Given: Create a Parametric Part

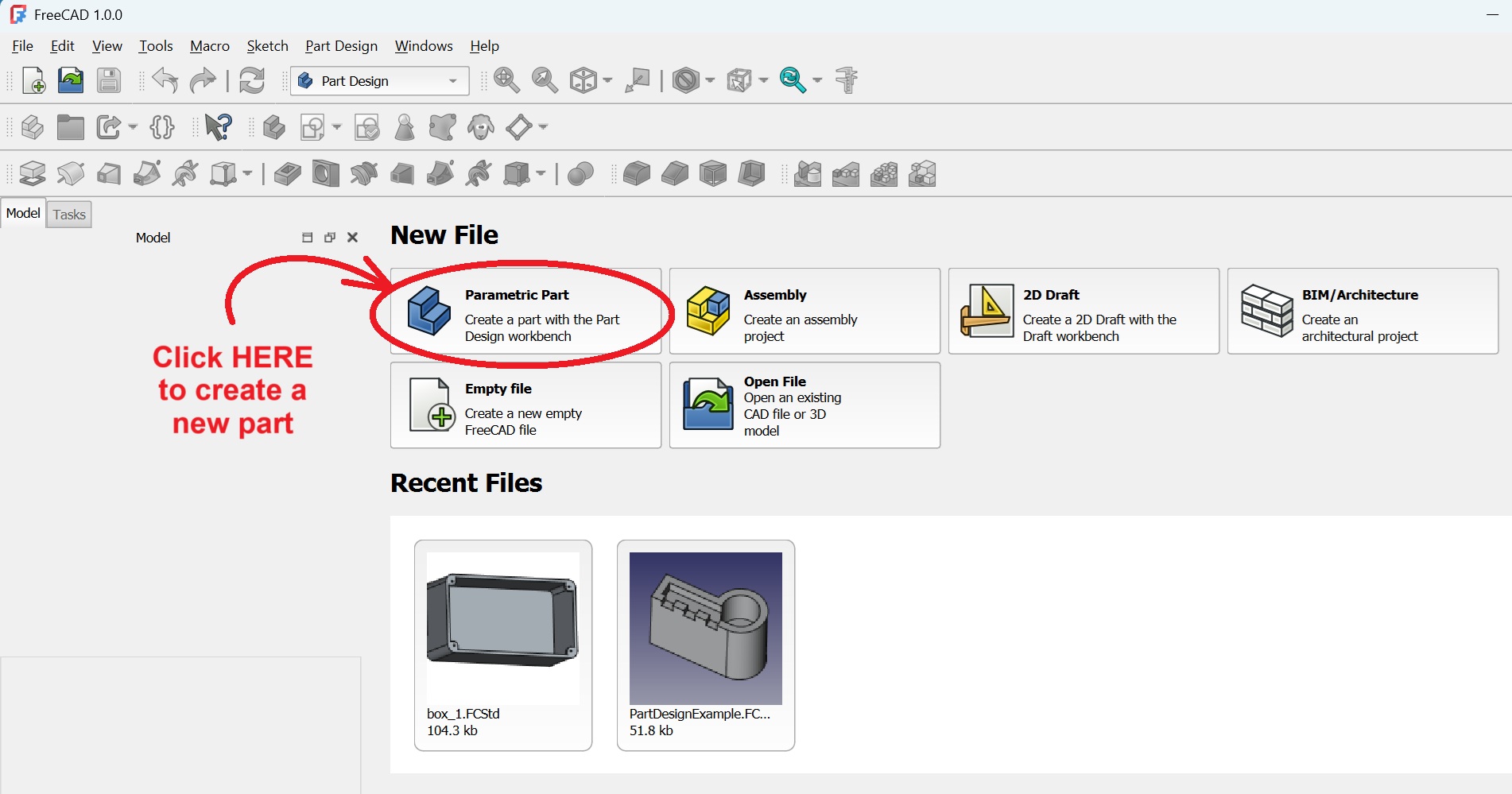Looking at the screenshot, I should [x=525, y=312].
